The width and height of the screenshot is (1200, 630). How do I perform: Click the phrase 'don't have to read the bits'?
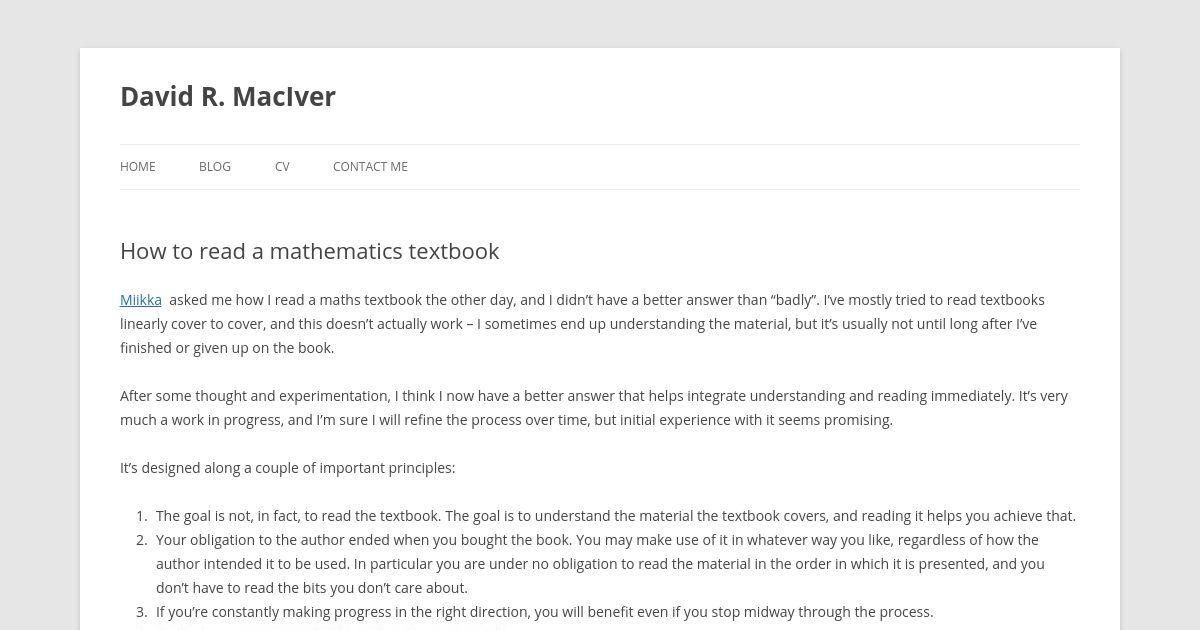pos(248,588)
